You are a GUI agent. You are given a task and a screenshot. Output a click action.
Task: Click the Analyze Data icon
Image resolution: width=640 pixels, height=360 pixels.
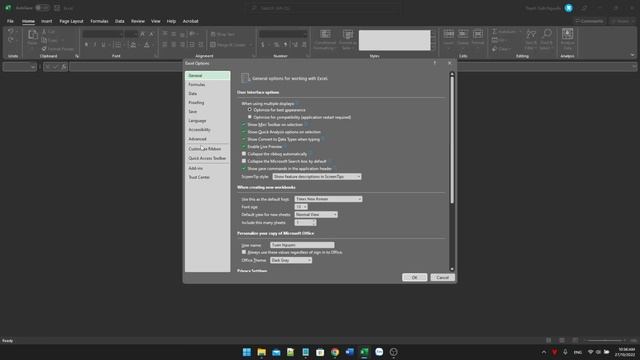coord(567,34)
